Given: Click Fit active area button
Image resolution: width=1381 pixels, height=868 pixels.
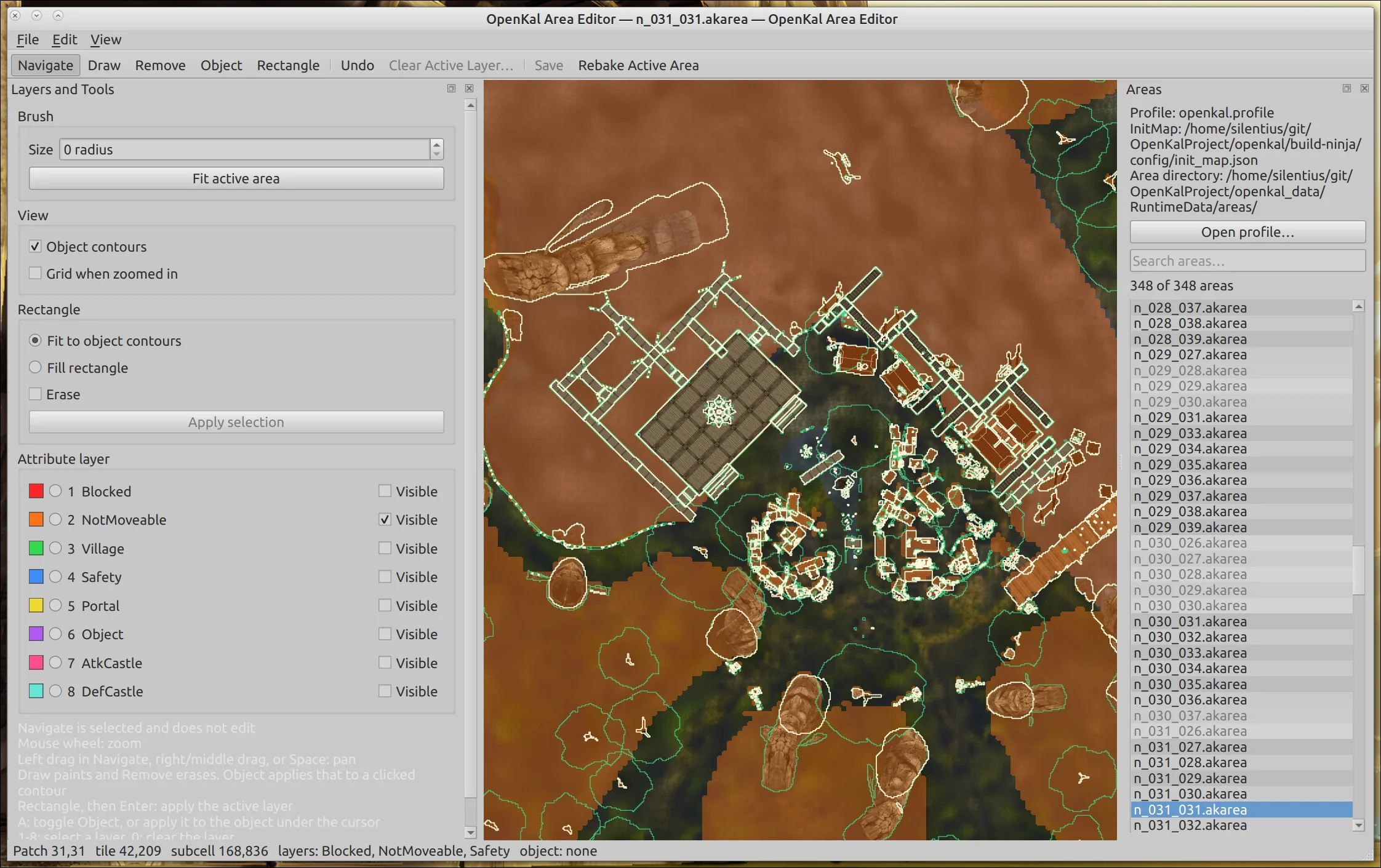Looking at the screenshot, I should (236, 178).
